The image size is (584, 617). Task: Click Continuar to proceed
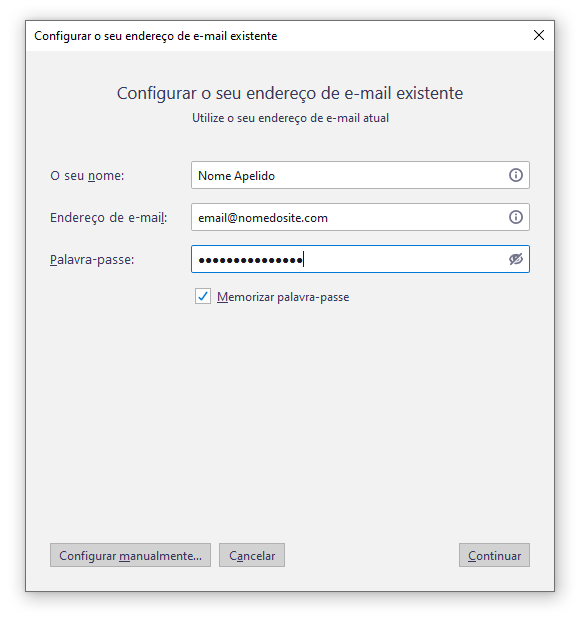(494, 555)
